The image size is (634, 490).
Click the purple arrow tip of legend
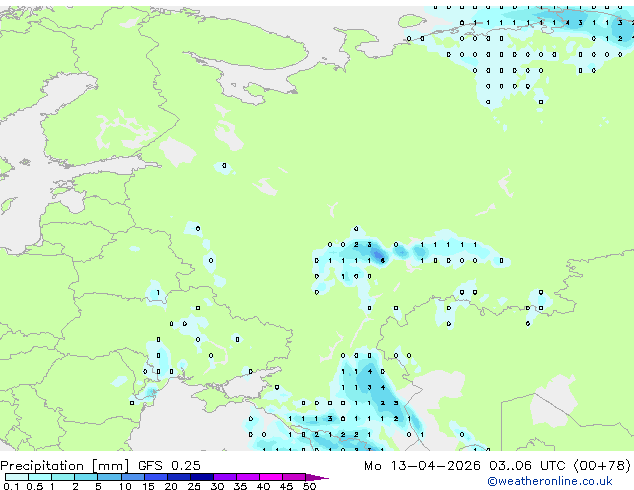click(x=317, y=477)
